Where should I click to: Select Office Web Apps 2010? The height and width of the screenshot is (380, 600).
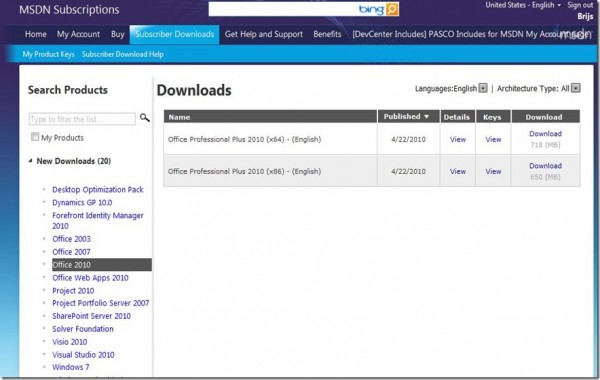pos(90,277)
